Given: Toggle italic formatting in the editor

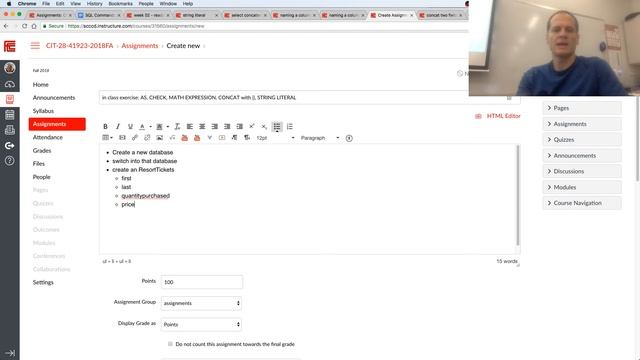Looking at the screenshot, I should (118, 127).
